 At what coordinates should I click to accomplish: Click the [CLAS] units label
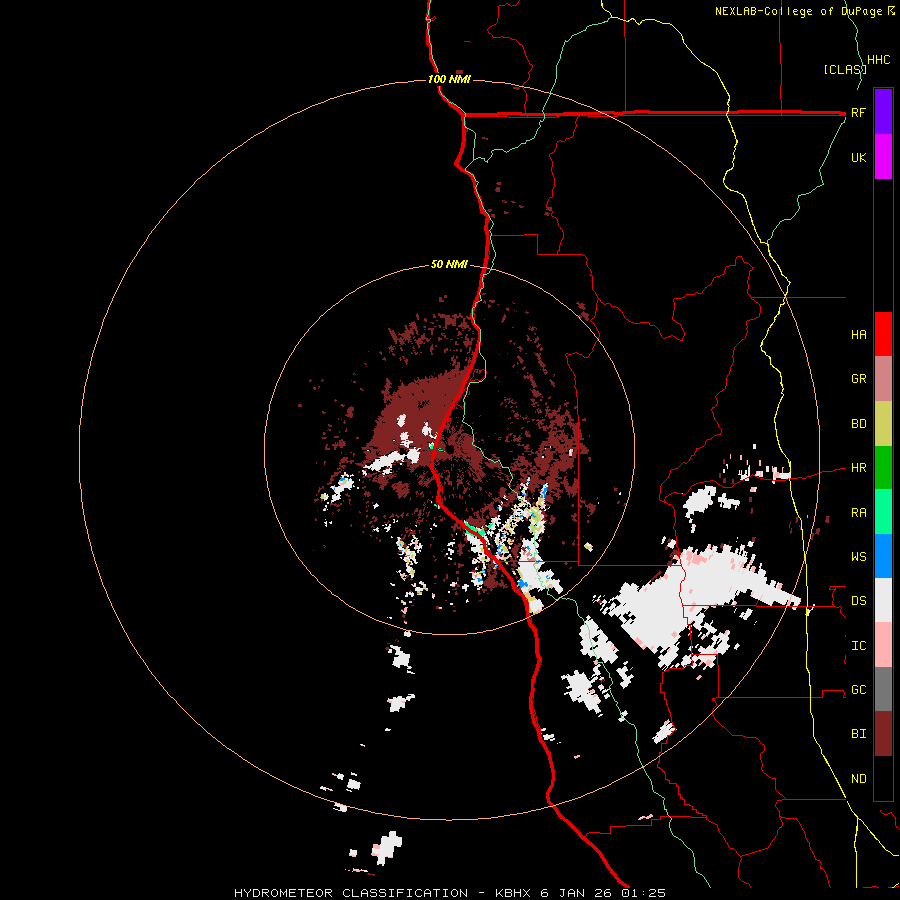click(845, 69)
